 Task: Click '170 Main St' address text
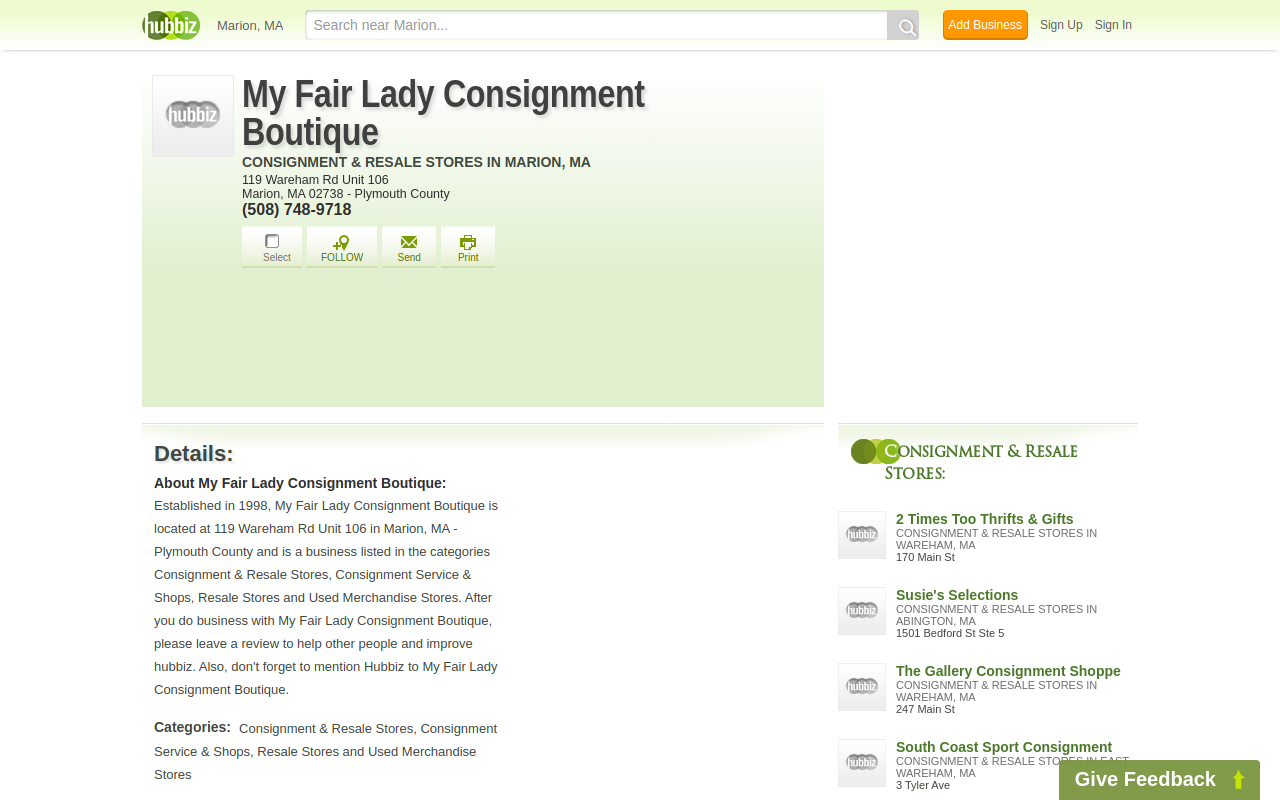tap(925, 557)
